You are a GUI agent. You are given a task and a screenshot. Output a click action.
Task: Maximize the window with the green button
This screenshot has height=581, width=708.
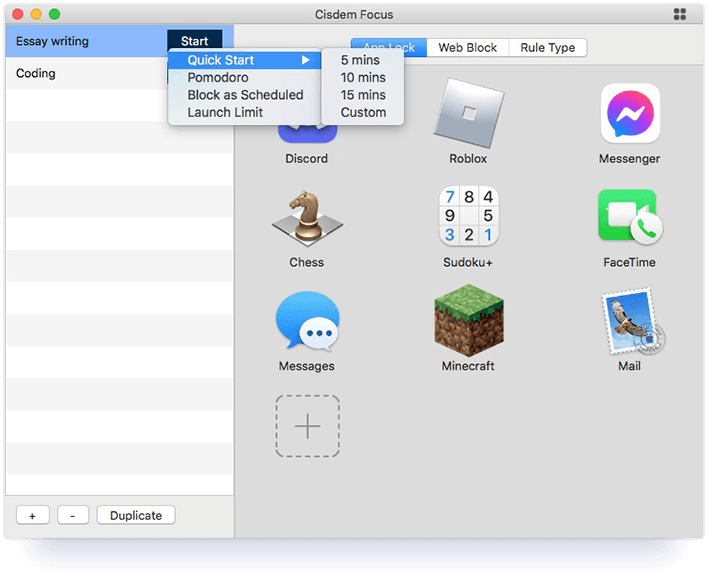point(54,14)
